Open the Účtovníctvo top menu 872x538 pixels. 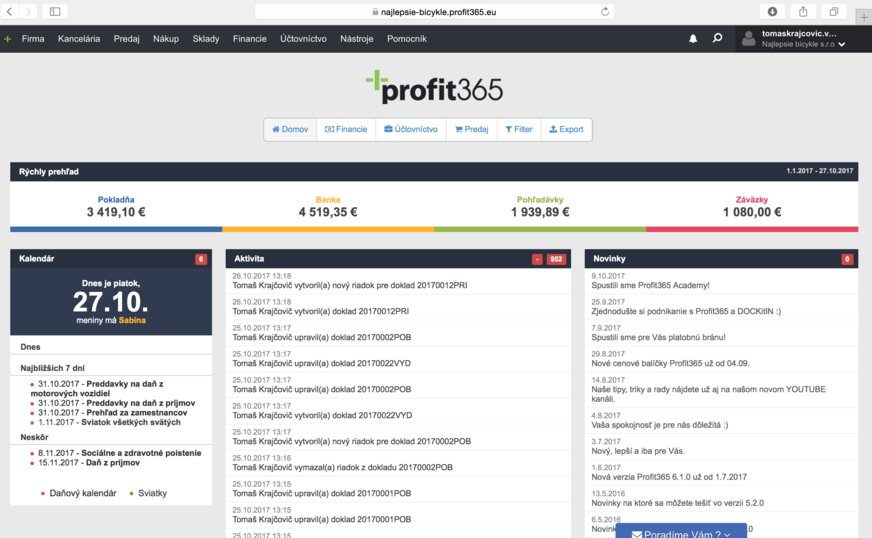(x=303, y=39)
